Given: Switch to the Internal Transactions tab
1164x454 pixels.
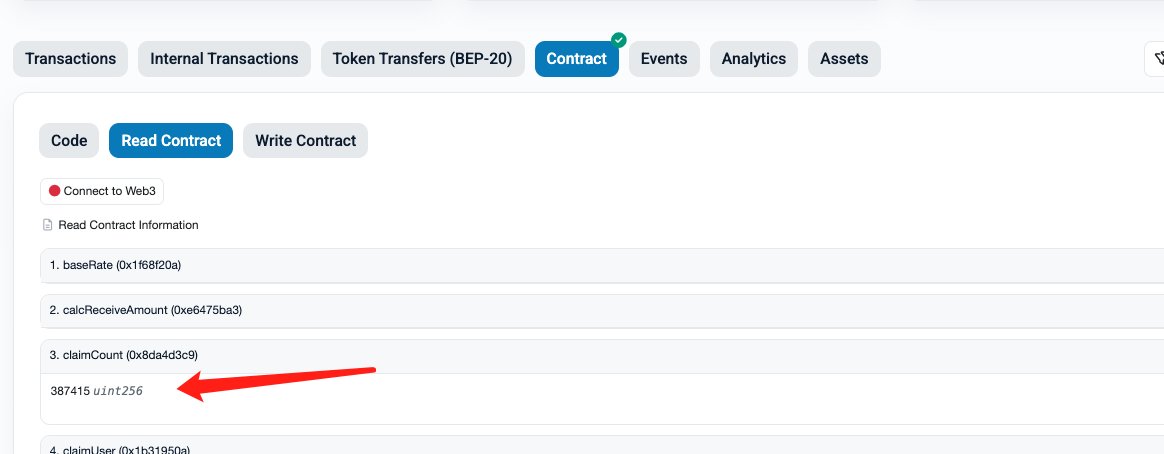Looking at the screenshot, I should (224, 59).
